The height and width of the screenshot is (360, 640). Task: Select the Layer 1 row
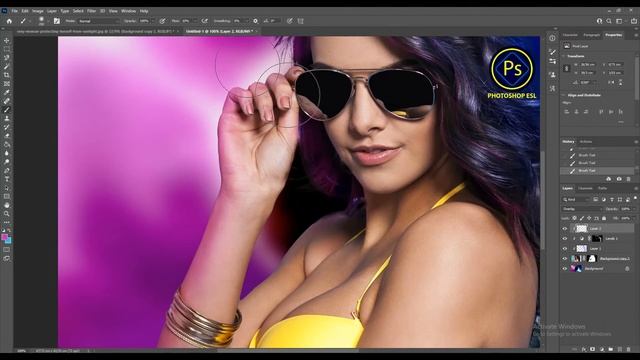click(598, 249)
